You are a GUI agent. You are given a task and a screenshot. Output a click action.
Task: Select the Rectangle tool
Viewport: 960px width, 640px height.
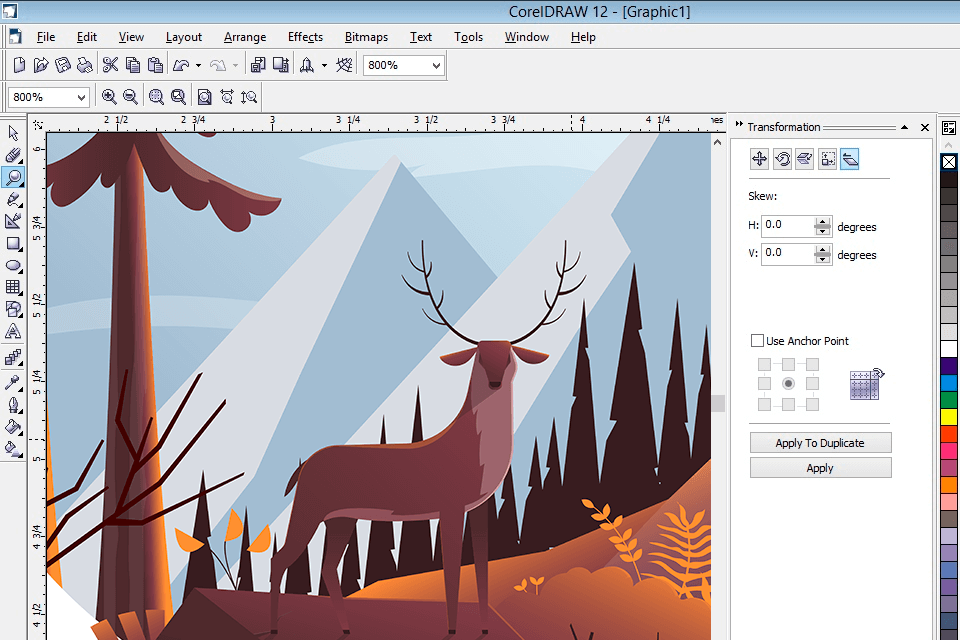pyautogui.click(x=14, y=243)
